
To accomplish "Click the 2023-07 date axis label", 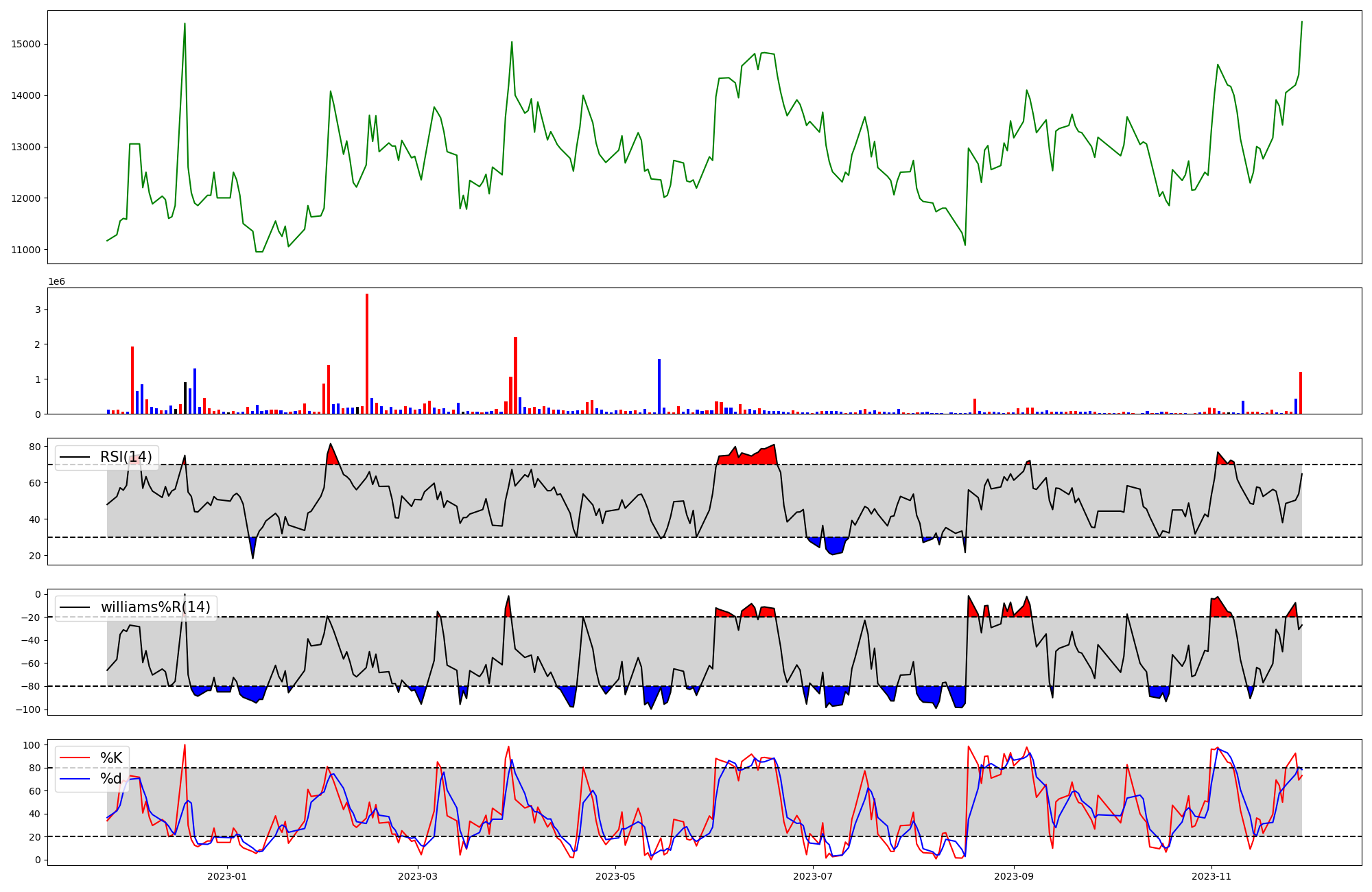I will [813, 876].
